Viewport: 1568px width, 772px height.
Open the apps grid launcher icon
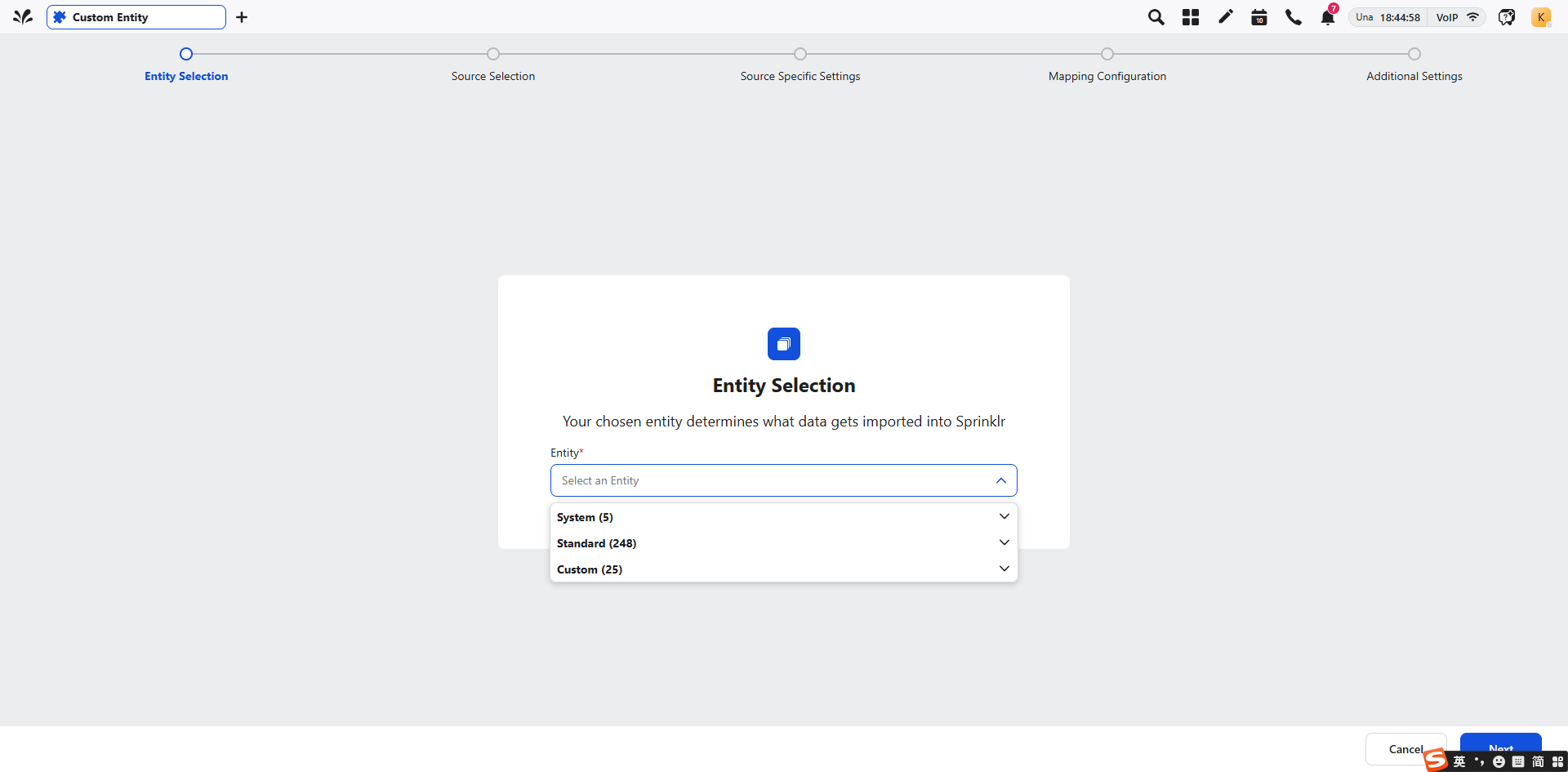click(1191, 17)
